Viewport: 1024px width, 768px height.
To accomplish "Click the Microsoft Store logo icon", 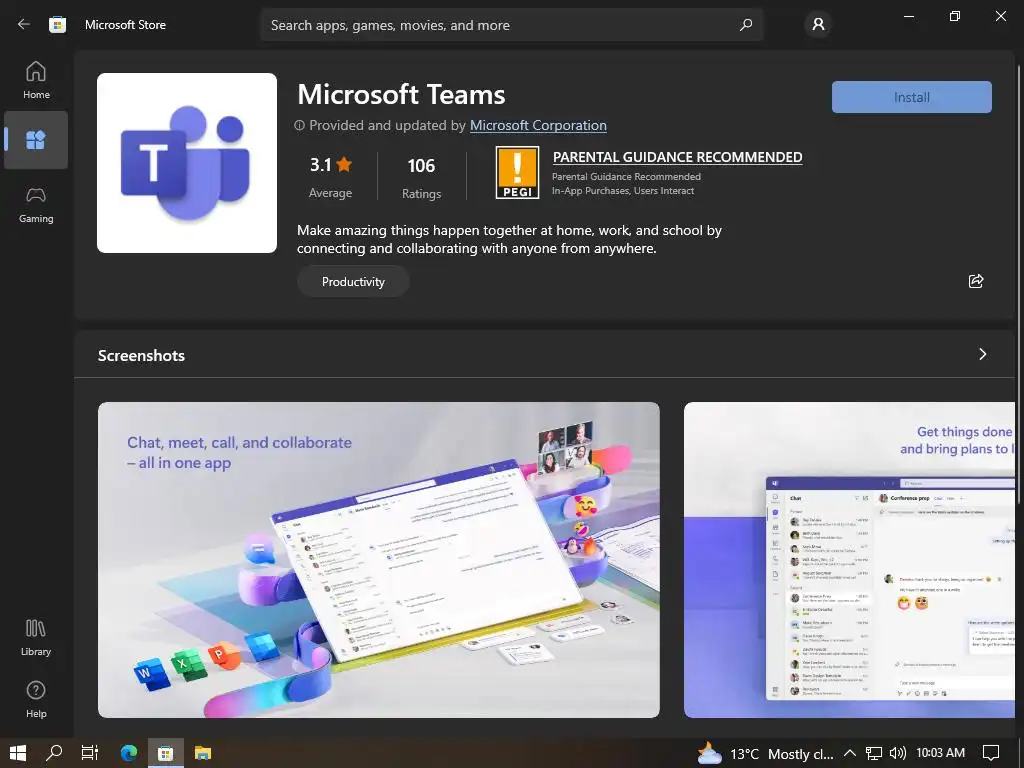I will click(x=57, y=25).
